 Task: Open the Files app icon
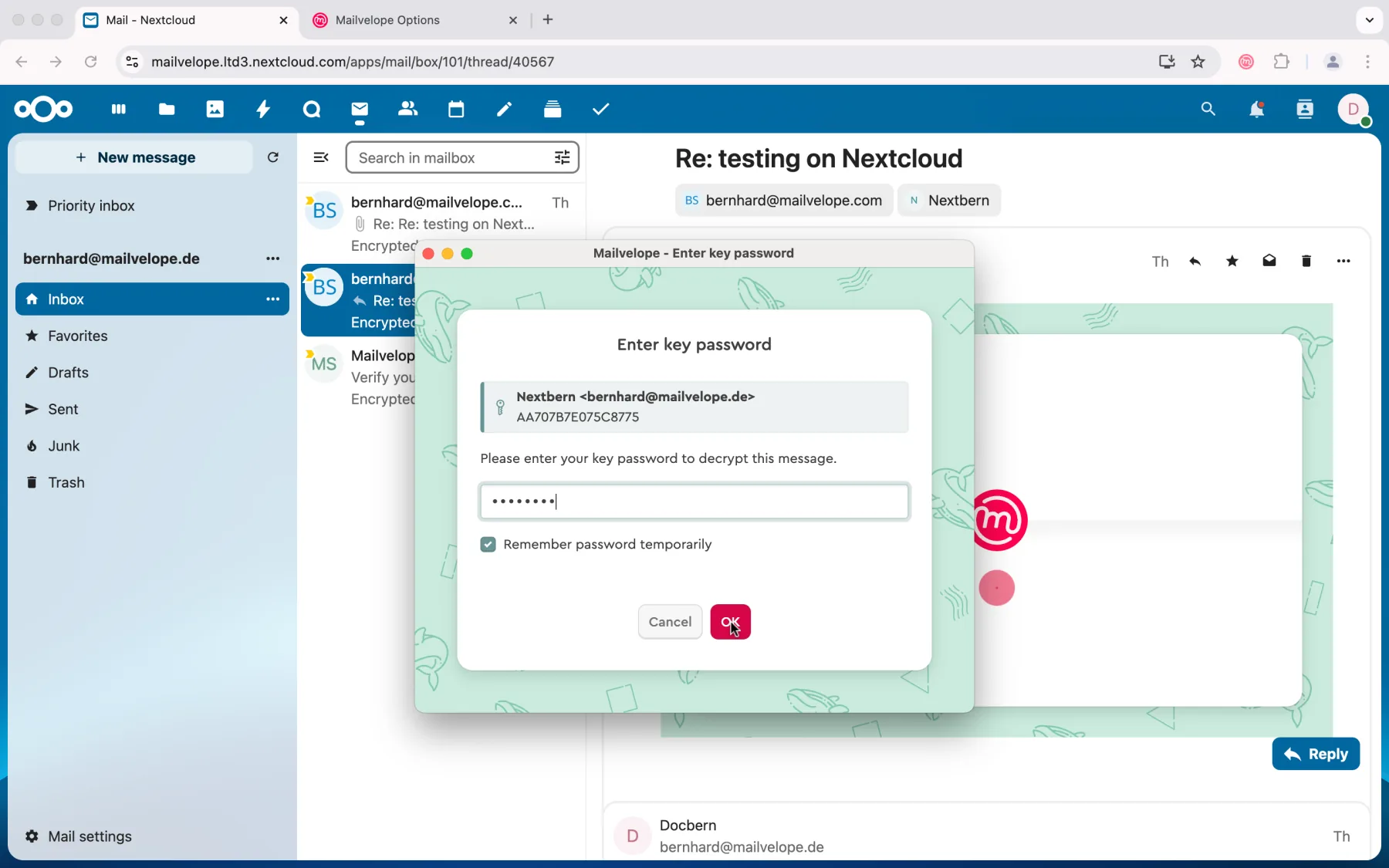point(167,110)
